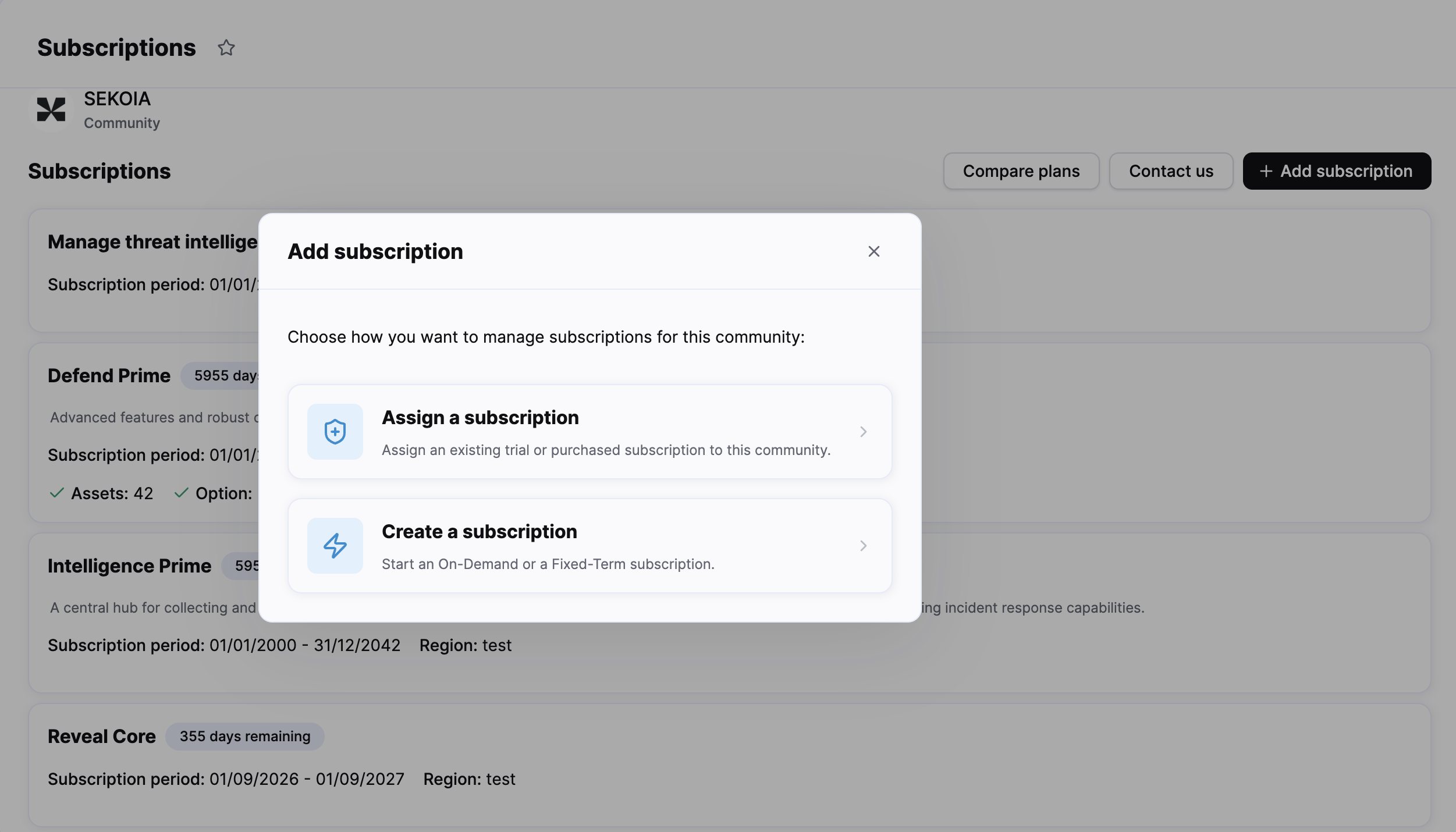Click the lightning bolt Create subscription icon
Viewport: 1456px width, 832px height.
click(x=335, y=546)
